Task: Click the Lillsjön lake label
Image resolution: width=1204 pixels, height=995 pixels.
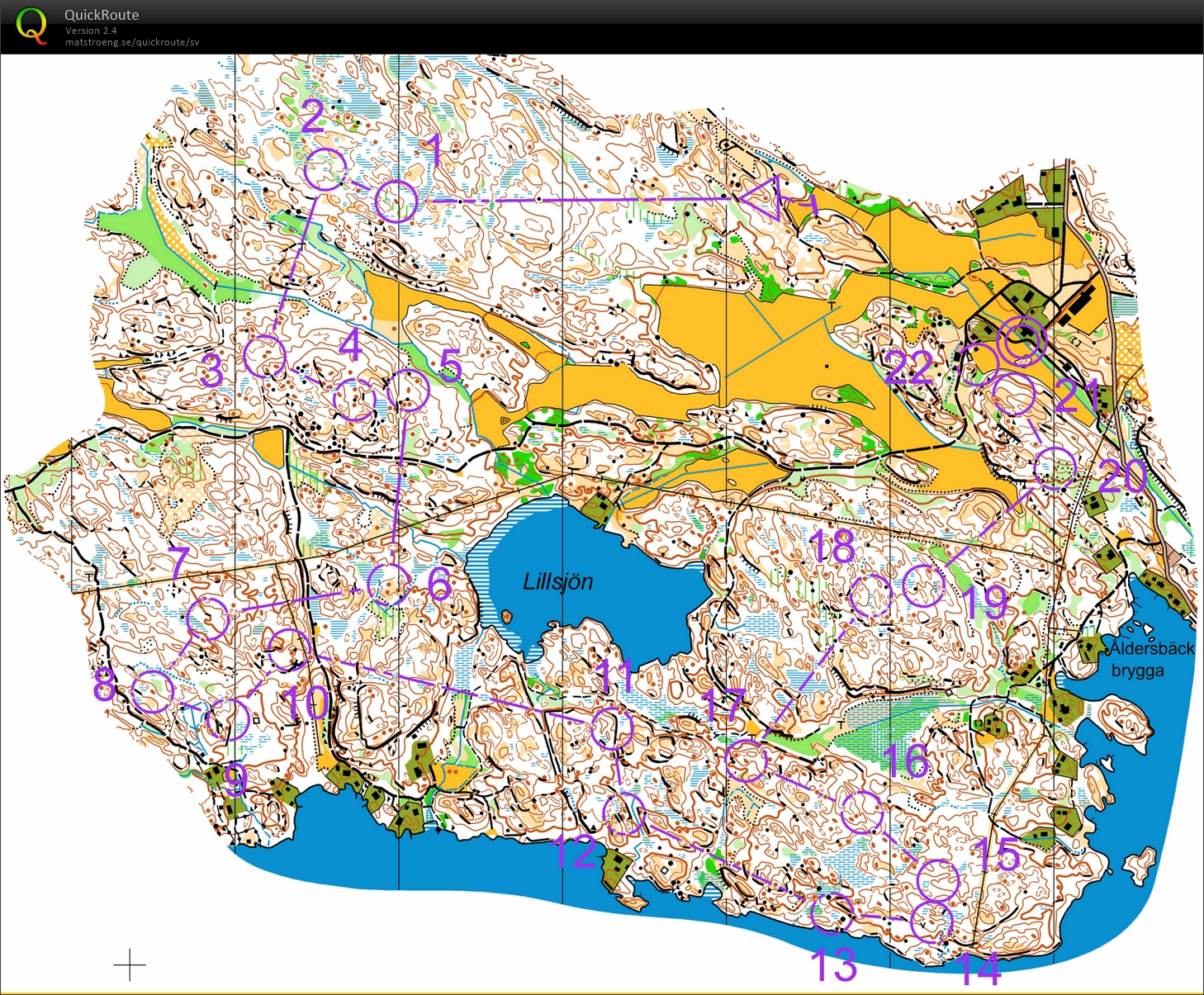Action: pos(558,581)
